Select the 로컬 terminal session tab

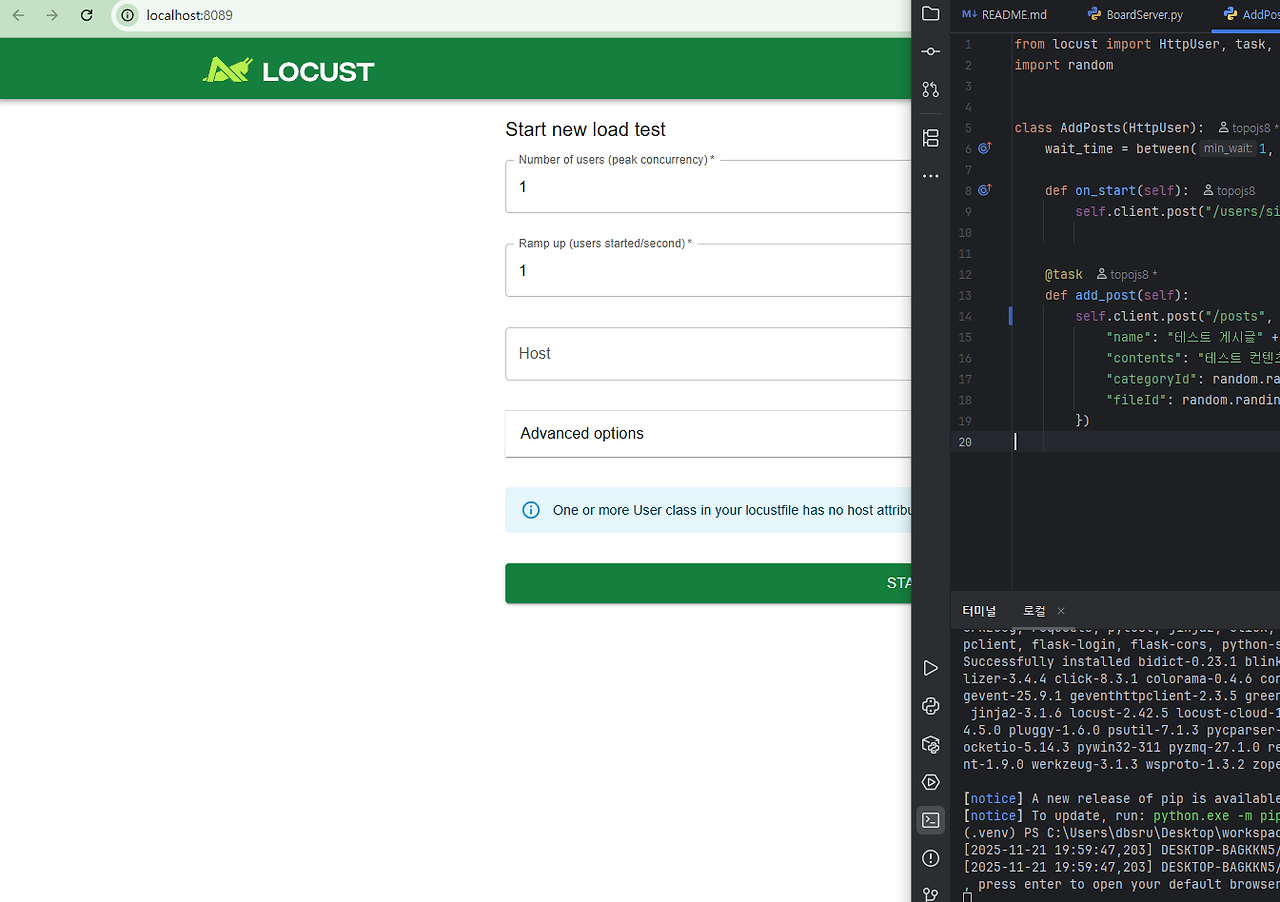pos(1034,610)
